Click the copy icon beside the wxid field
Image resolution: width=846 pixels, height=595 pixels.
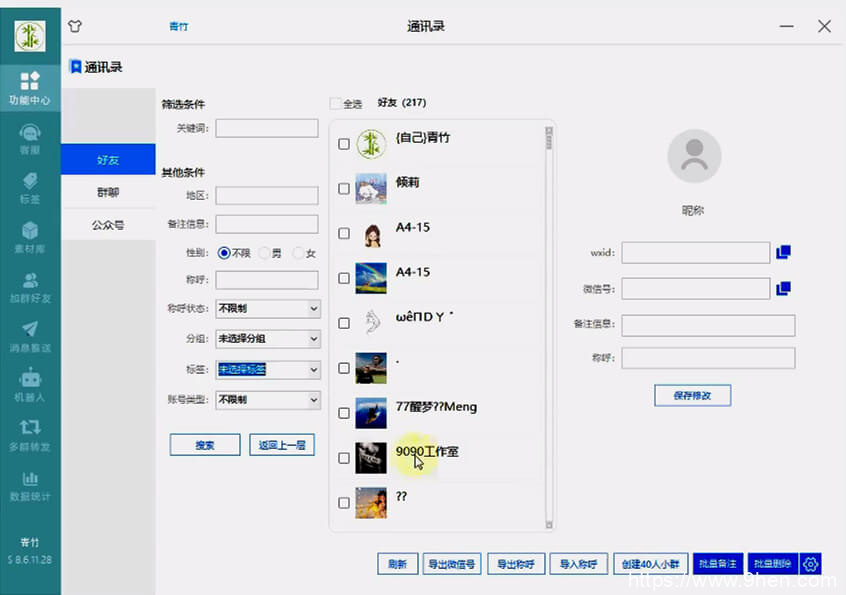coord(783,252)
